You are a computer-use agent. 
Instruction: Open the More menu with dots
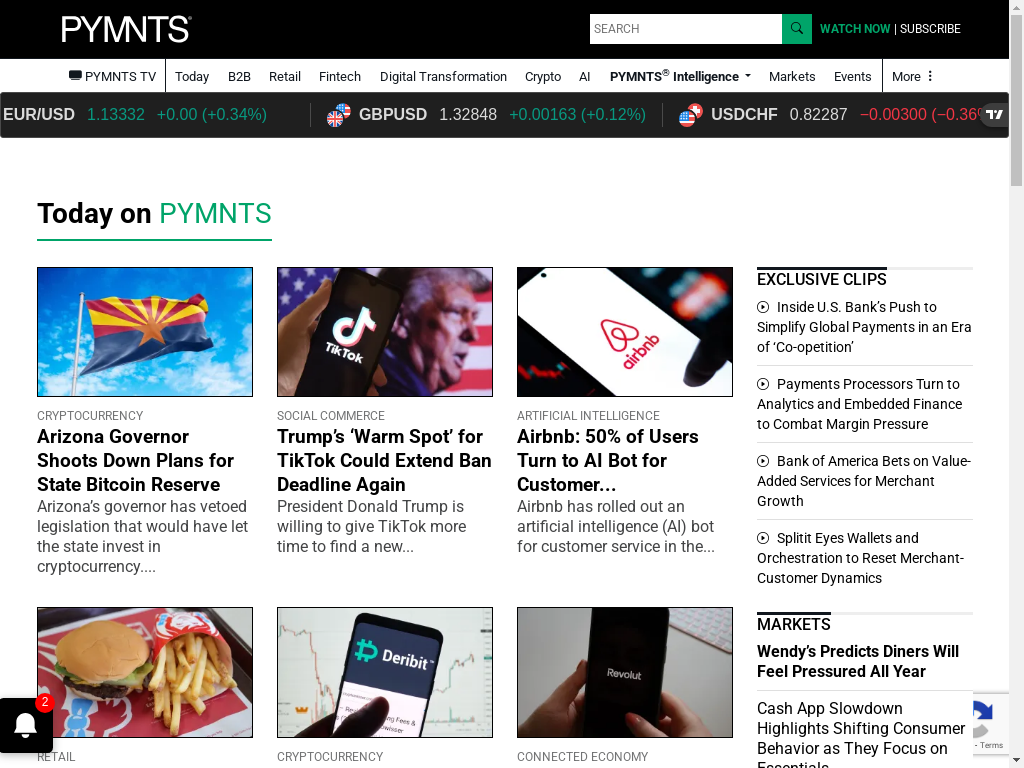912,76
